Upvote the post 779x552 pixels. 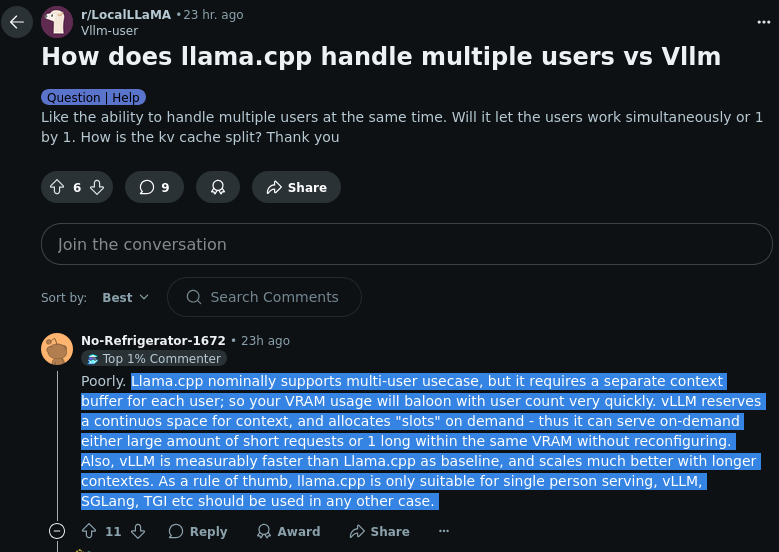(x=57, y=187)
